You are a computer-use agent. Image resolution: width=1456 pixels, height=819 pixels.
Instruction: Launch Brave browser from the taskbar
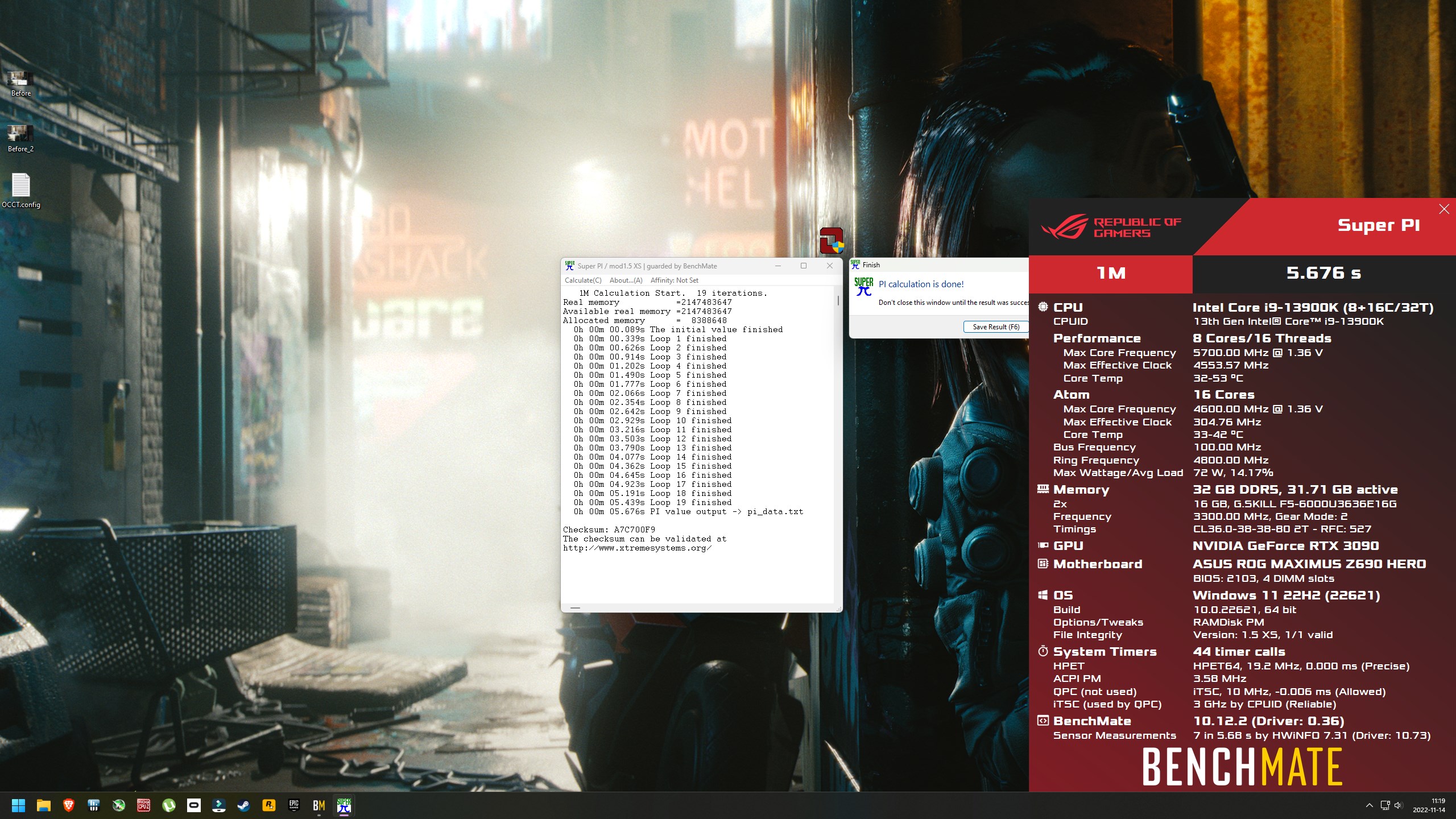click(69, 805)
